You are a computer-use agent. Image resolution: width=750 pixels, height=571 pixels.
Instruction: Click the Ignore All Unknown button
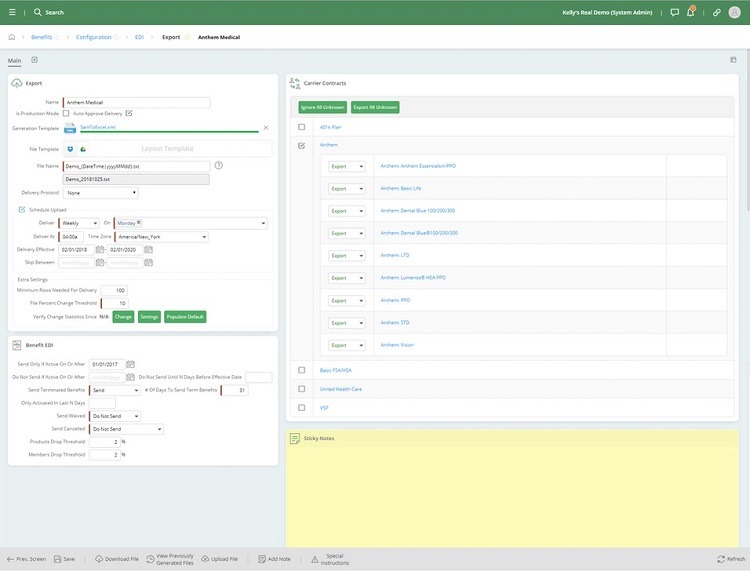coord(323,107)
